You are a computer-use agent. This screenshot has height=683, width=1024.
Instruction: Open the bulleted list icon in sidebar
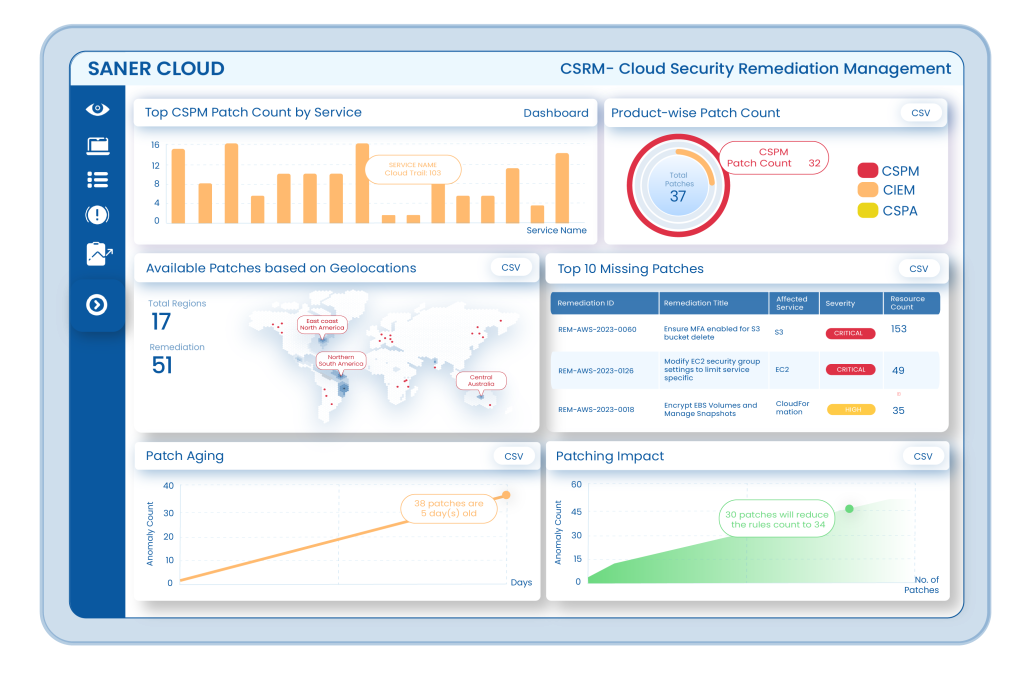click(x=98, y=180)
